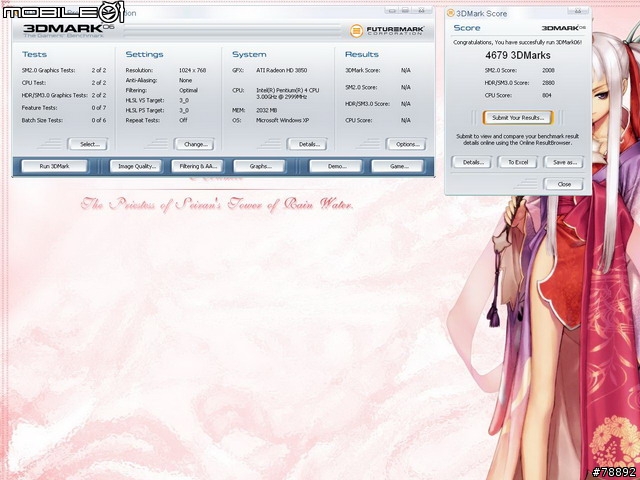Save results with Save as...
The image size is (640, 480).
coord(564,162)
